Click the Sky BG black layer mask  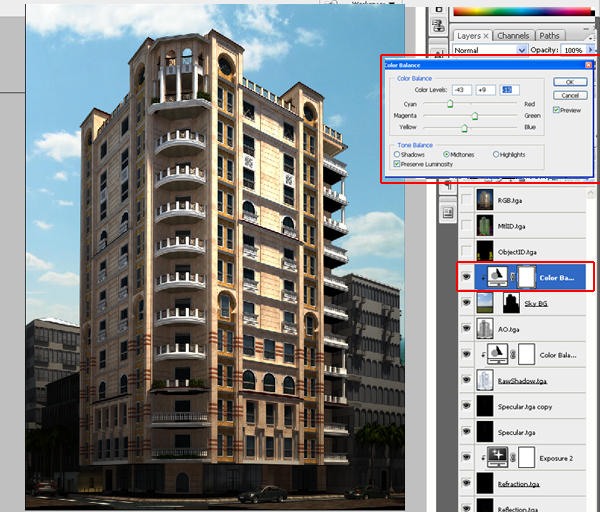(x=511, y=303)
